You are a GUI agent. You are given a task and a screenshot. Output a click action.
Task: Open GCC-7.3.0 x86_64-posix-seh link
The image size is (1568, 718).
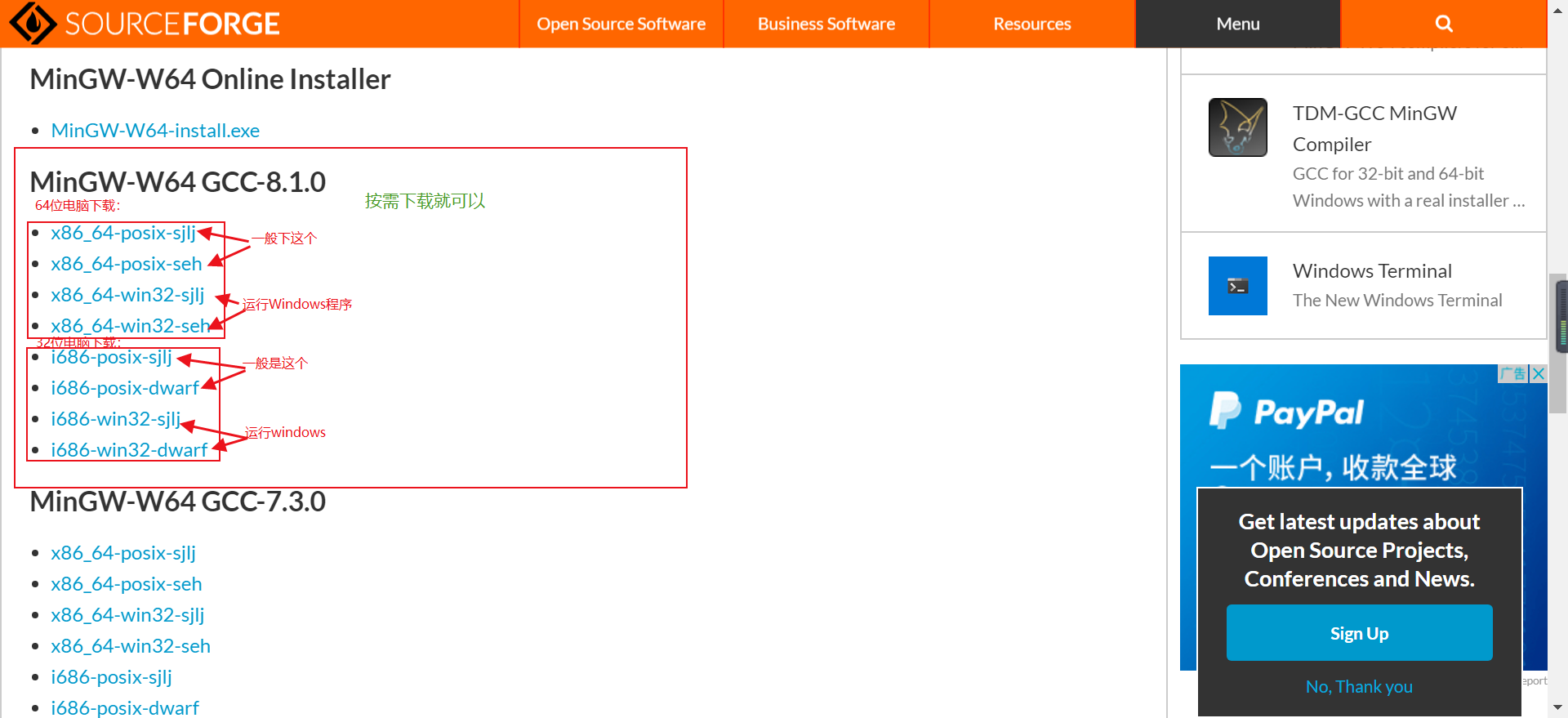[127, 584]
